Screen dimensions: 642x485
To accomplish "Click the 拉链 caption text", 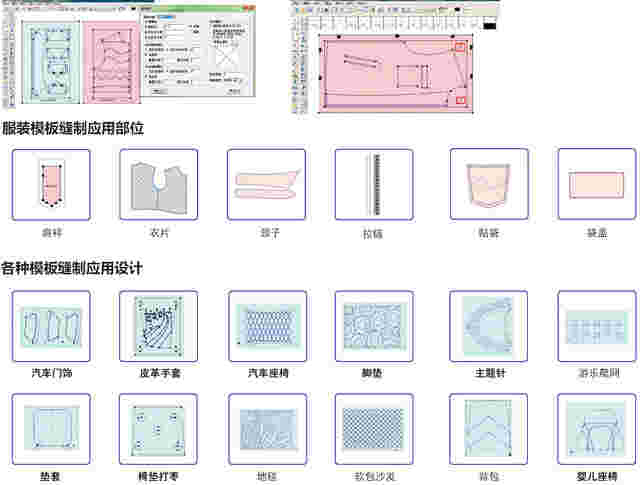I will tap(373, 234).
